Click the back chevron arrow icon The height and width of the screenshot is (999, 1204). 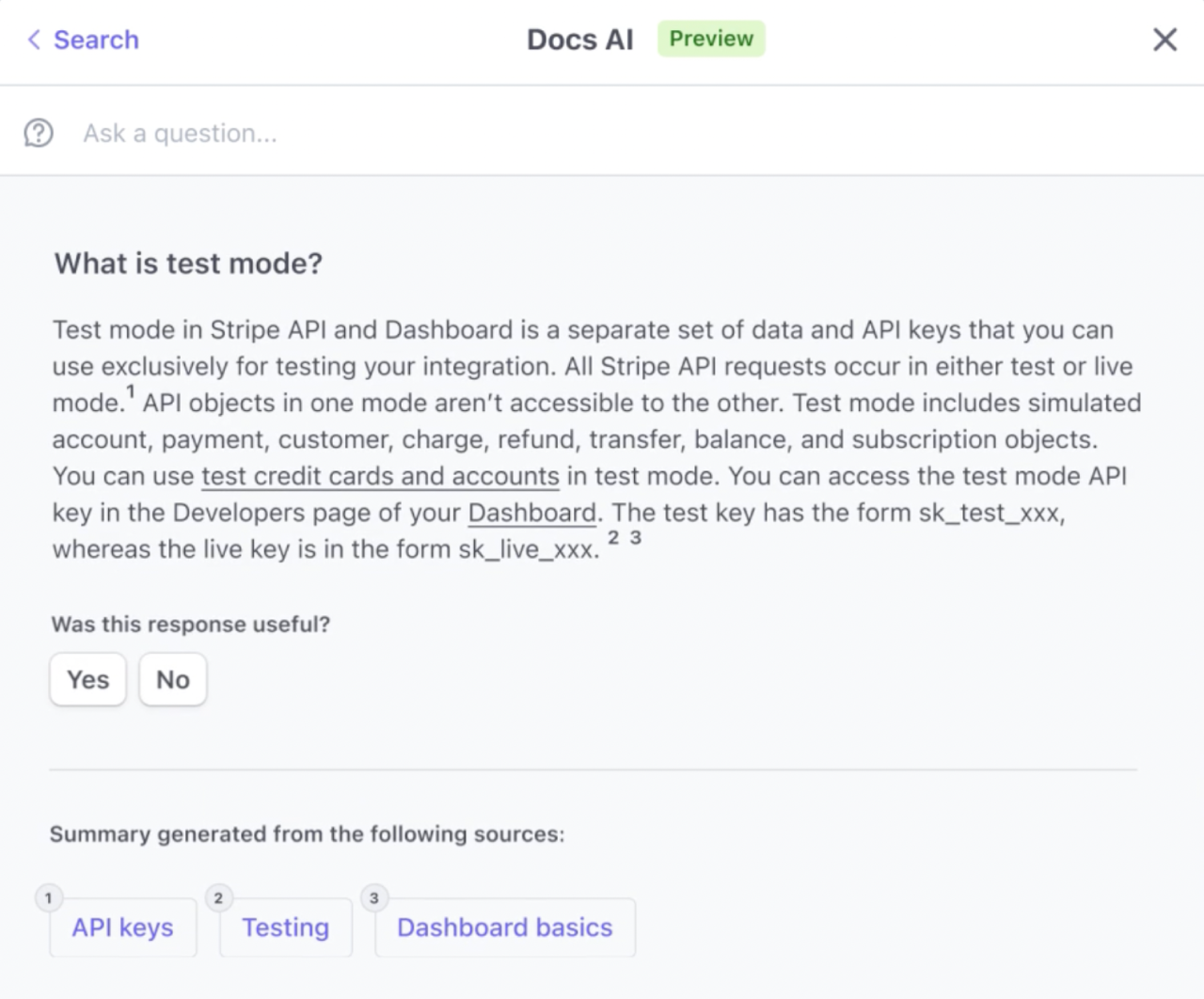pyautogui.click(x=34, y=40)
